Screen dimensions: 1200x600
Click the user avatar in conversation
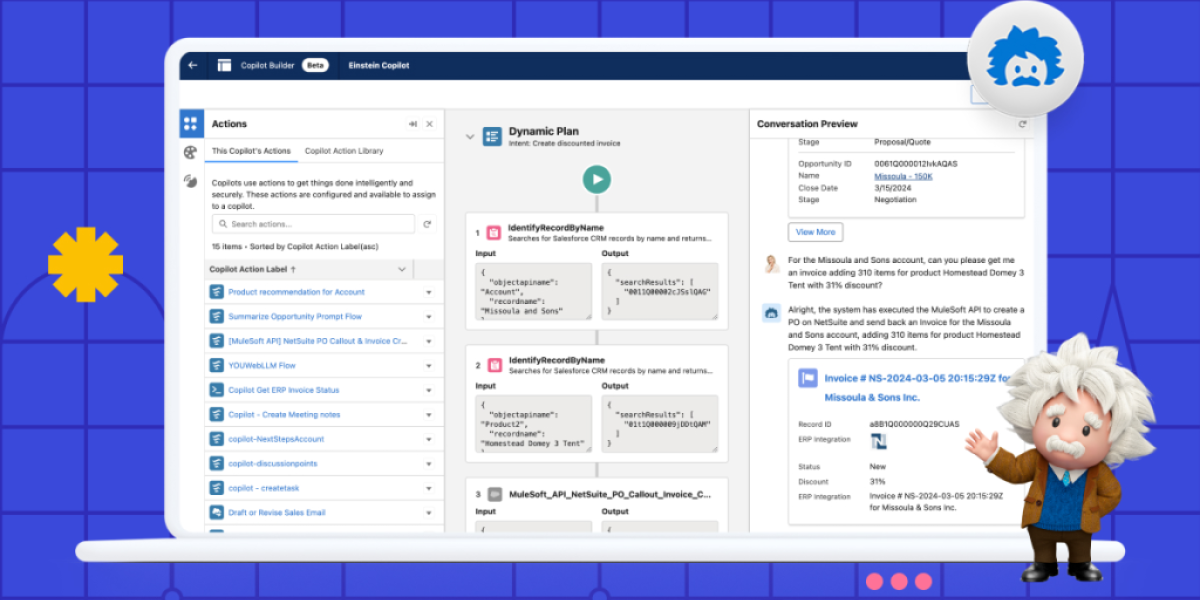[x=772, y=264]
